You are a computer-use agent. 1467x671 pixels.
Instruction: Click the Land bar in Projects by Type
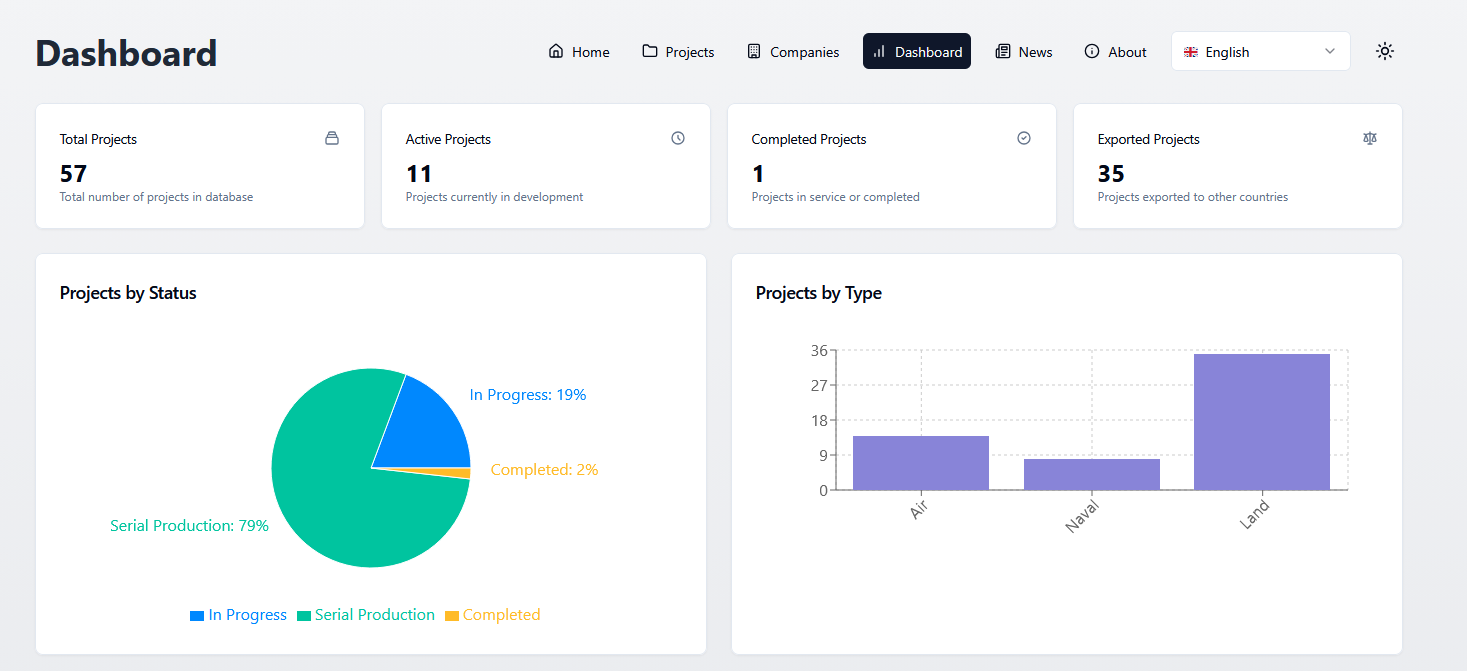[x=1262, y=422]
